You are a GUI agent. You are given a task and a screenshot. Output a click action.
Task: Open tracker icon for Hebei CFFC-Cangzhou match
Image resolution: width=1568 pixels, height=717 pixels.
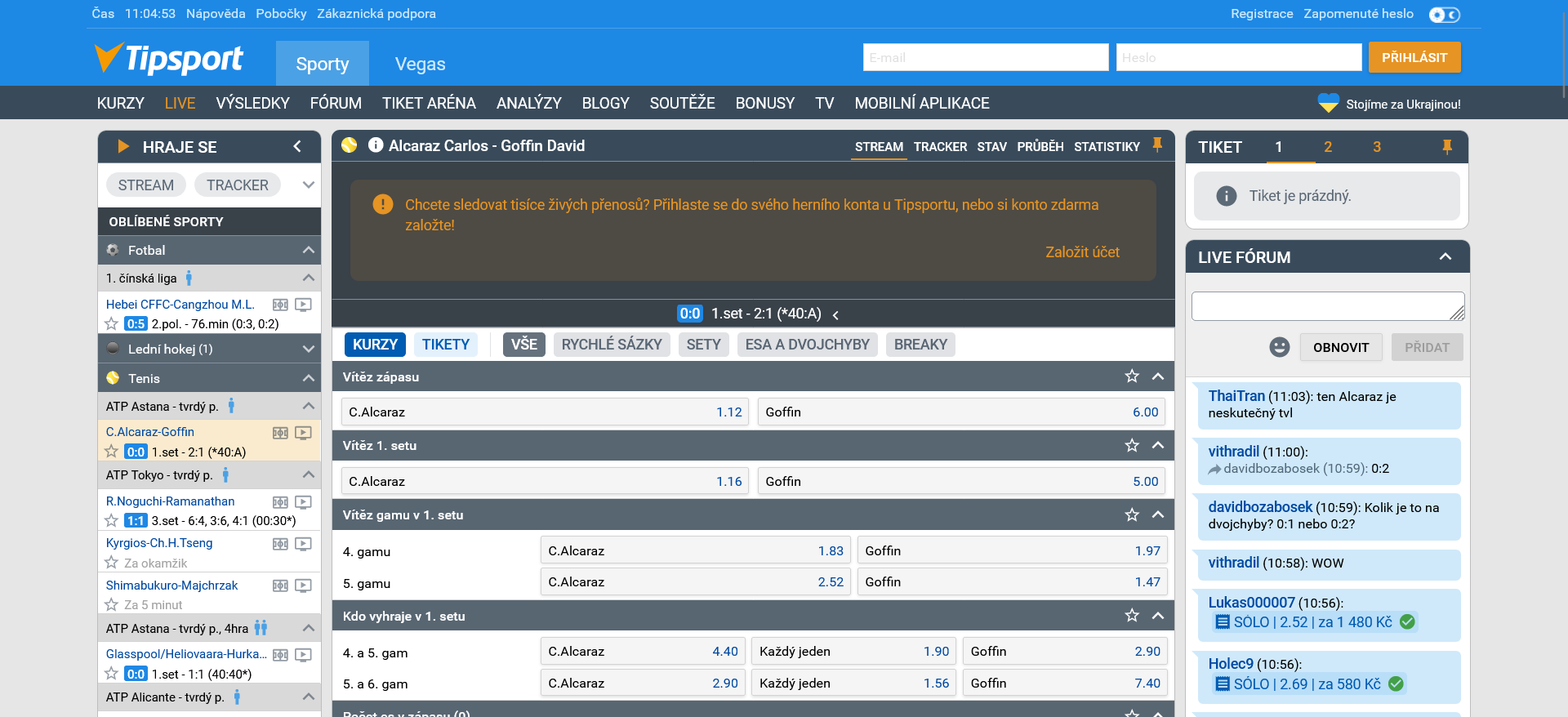click(x=280, y=305)
